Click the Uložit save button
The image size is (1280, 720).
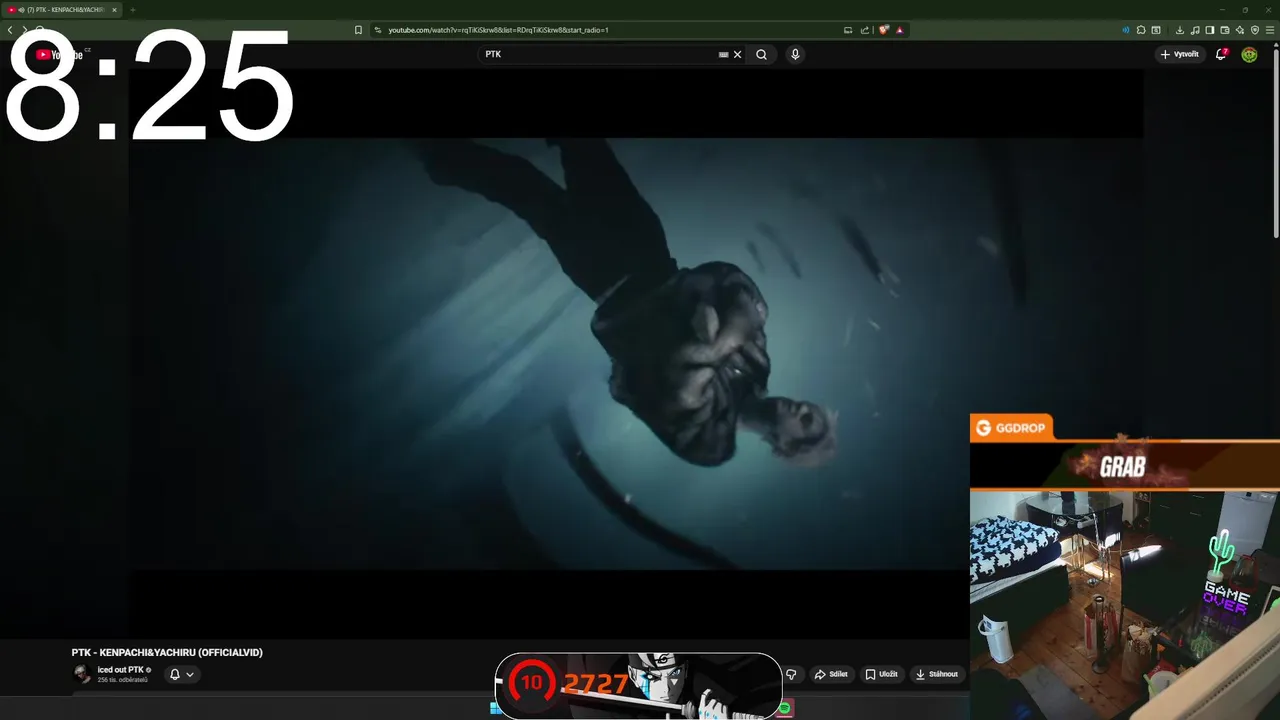[881, 674]
